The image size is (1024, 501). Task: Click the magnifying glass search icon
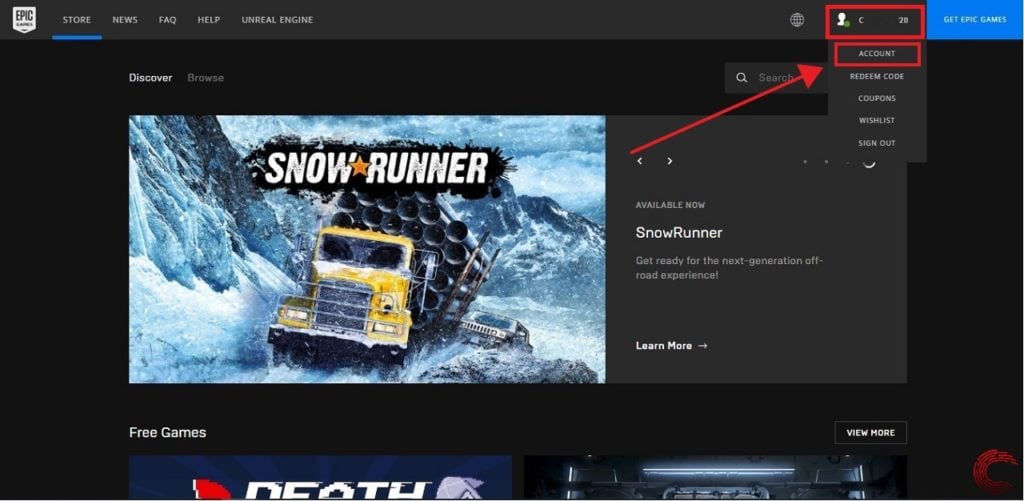[741, 78]
